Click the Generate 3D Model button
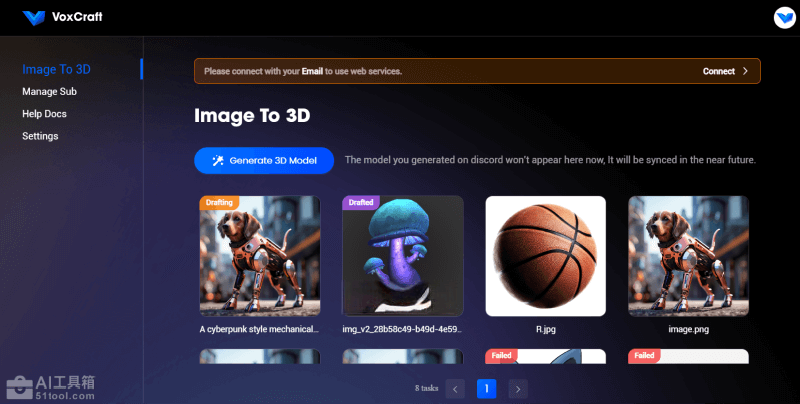 point(264,160)
